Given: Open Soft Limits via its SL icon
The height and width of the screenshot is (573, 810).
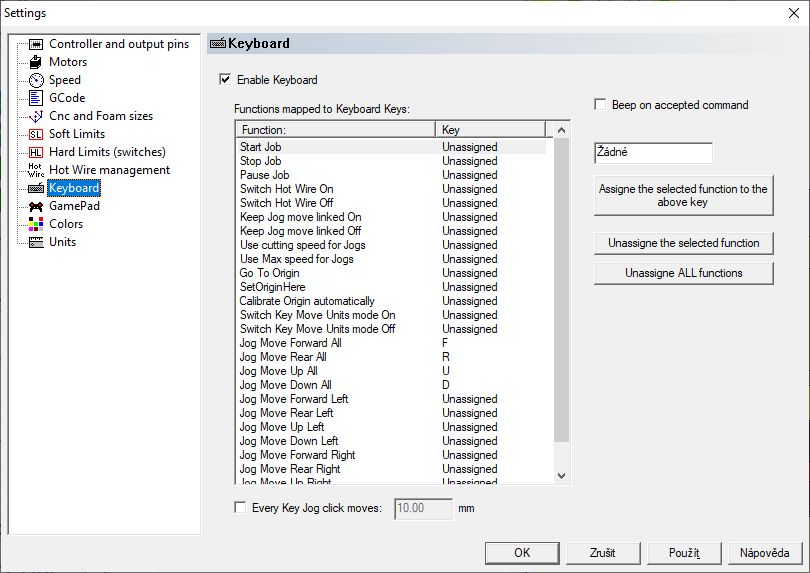Looking at the screenshot, I should (36, 134).
